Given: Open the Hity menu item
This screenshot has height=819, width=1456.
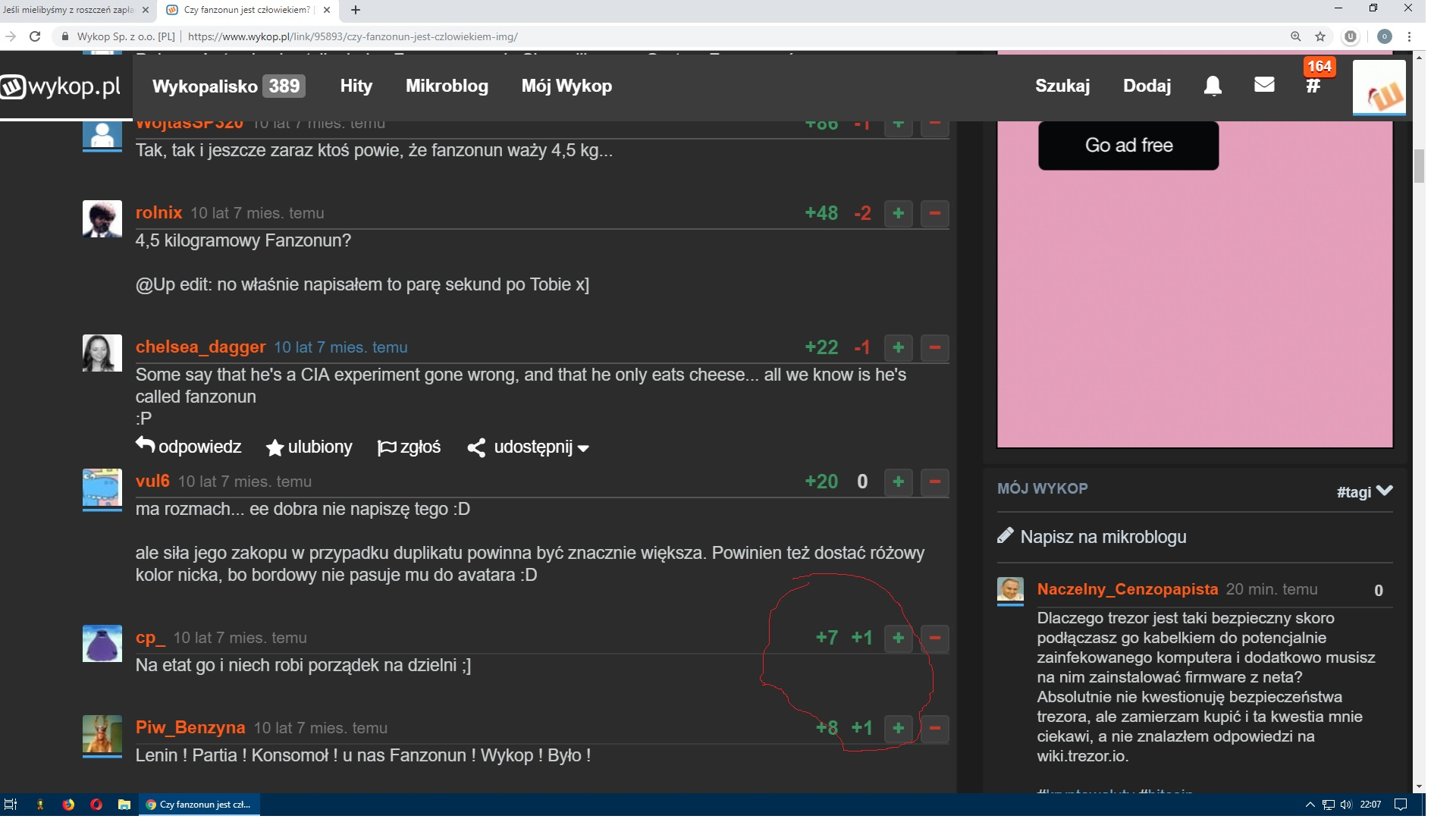Looking at the screenshot, I should click(356, 86).
